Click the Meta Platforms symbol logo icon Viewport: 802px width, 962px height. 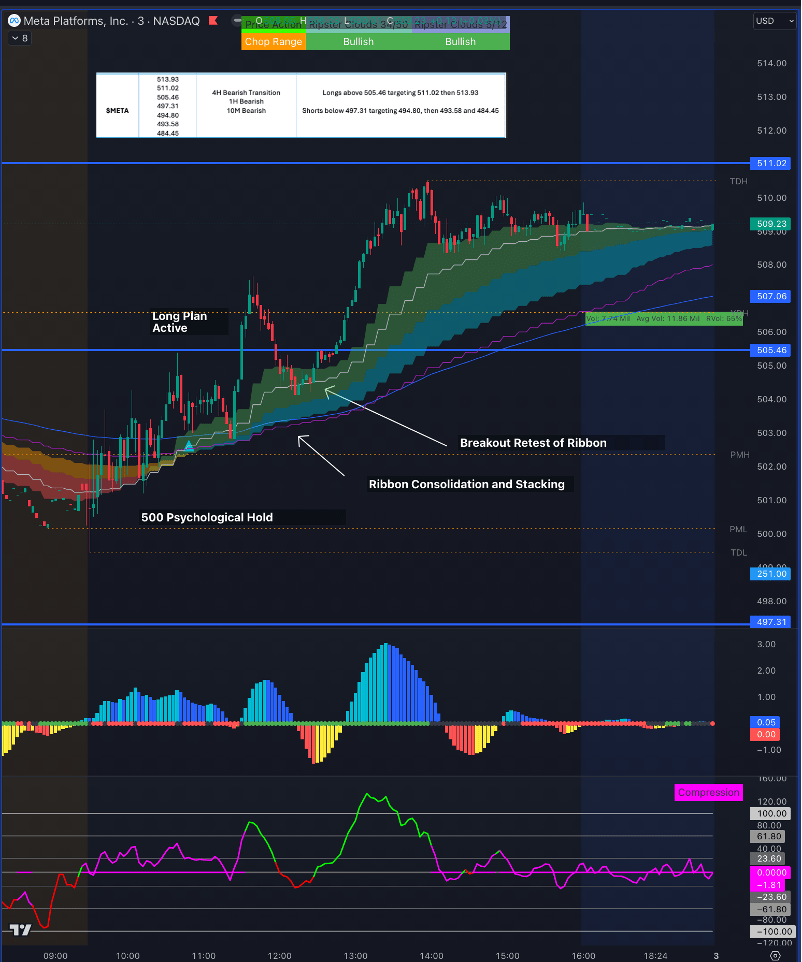[x=13, y=20]
